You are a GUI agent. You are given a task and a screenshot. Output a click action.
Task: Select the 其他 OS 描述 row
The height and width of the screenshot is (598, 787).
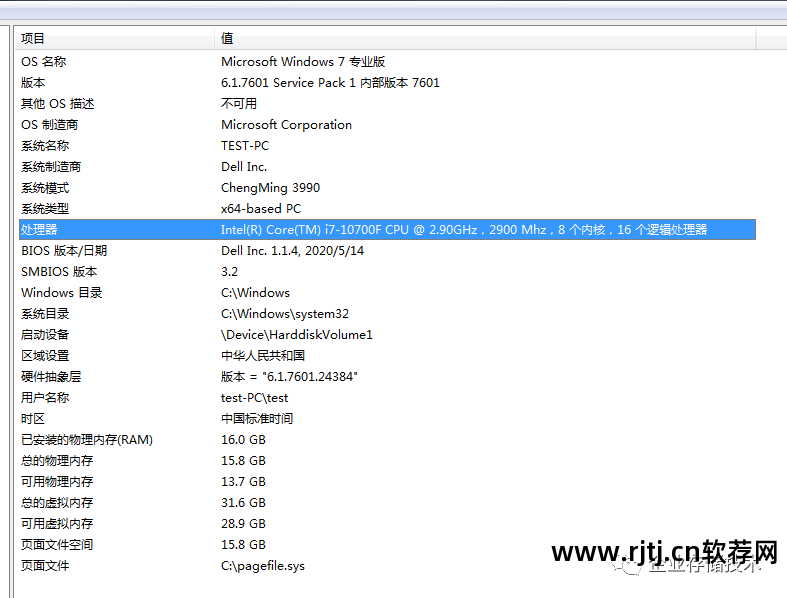[387, 104]
